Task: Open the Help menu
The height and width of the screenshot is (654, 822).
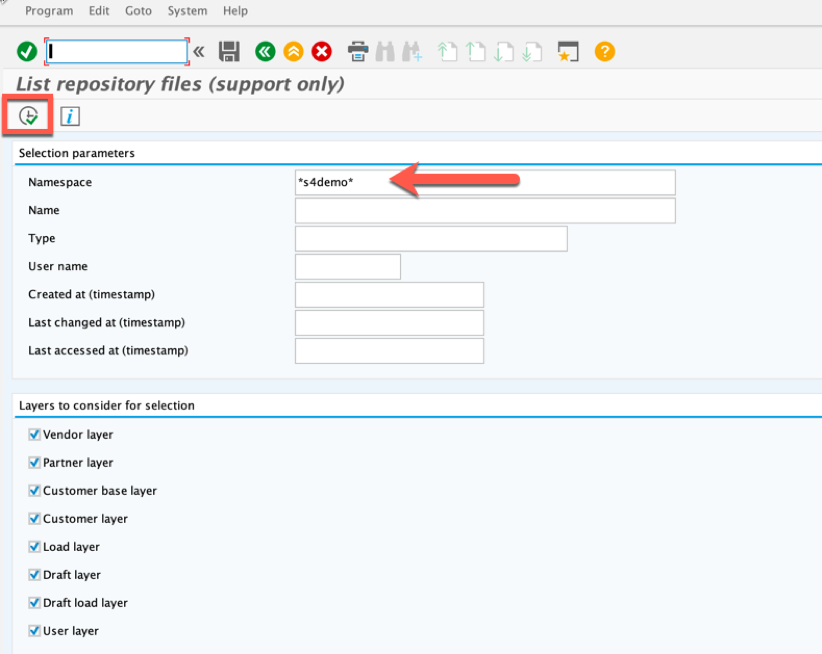Action: point(235,10)
